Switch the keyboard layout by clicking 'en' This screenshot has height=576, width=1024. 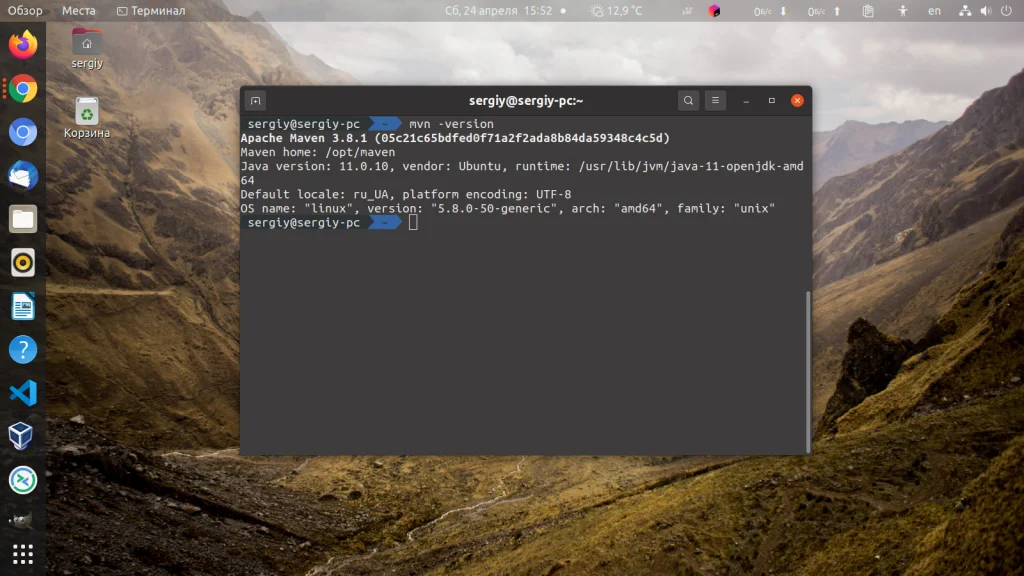934,11
